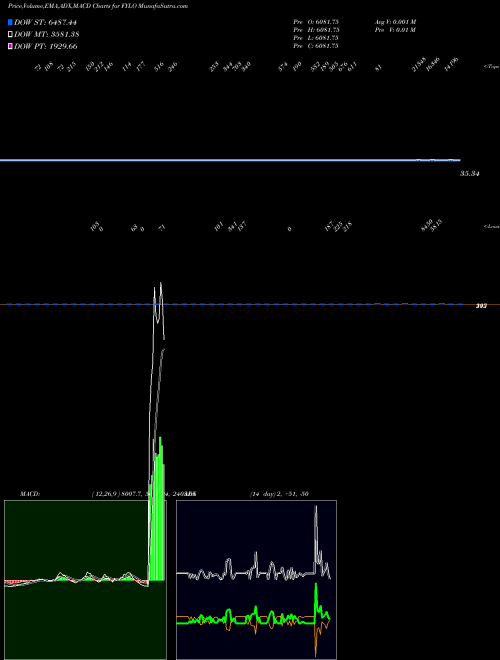Click the white DOW MT legend swatch
Viewport: 500px width, 660px height.
point(10,35)
